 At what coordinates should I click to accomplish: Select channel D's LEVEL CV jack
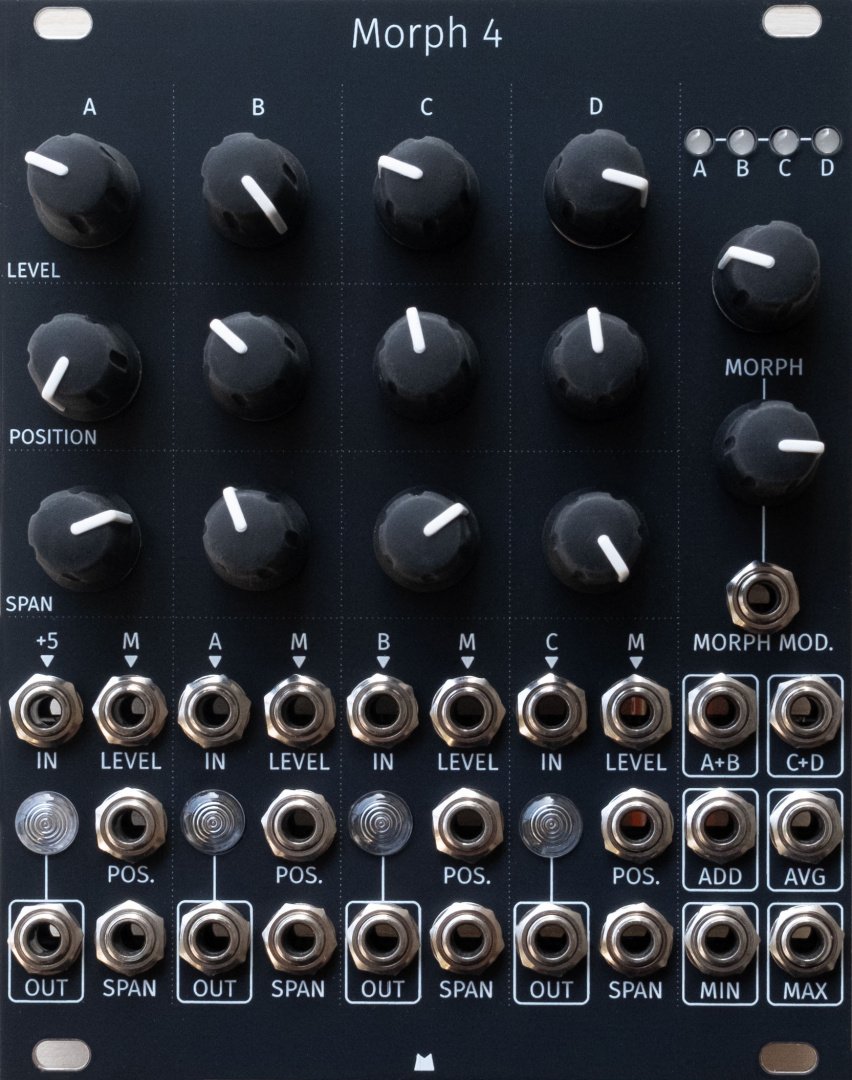click(636, 712)
